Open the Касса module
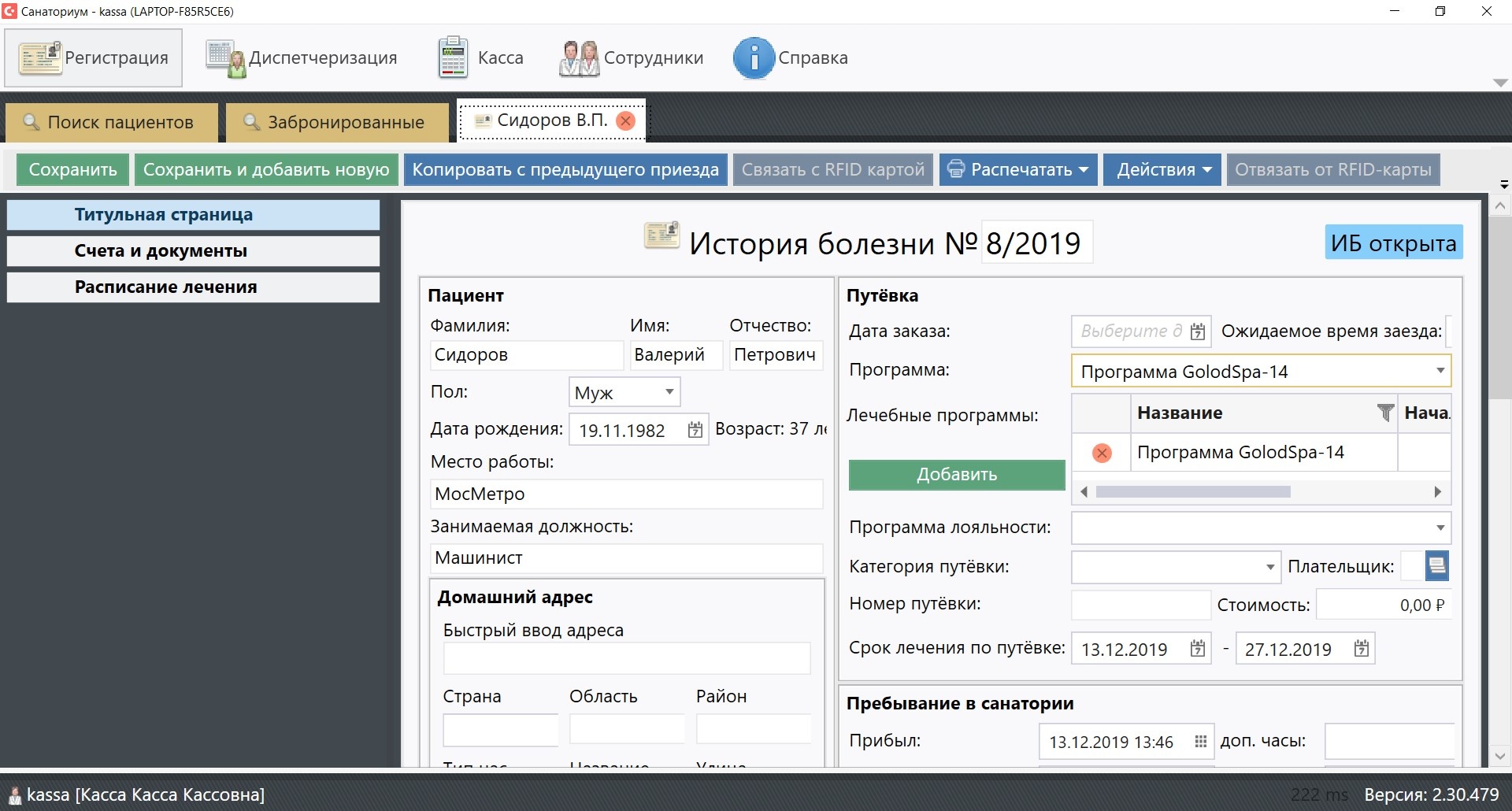The height and width of the screenshot is (811, 1512). click(453, 58)
